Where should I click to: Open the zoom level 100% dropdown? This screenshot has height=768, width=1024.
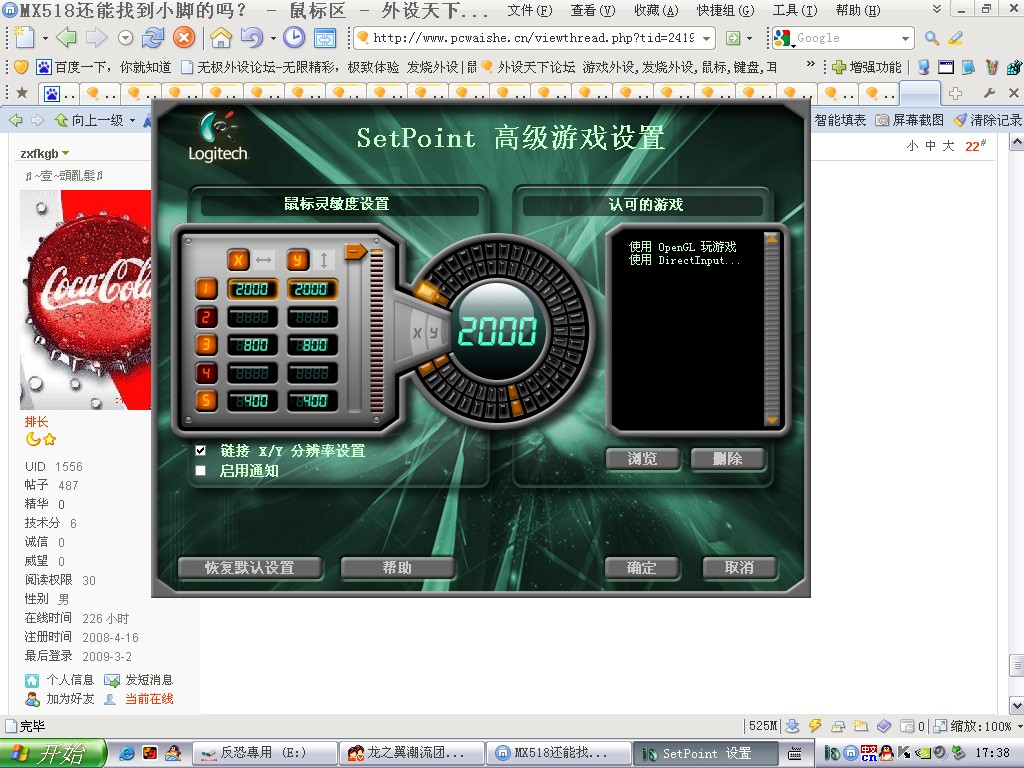click(1018, 727)
